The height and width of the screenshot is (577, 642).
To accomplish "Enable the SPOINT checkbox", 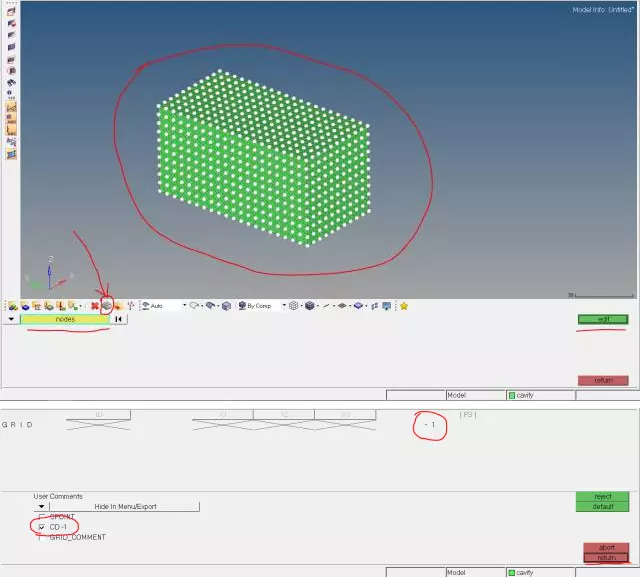I will tap(41, 516).
